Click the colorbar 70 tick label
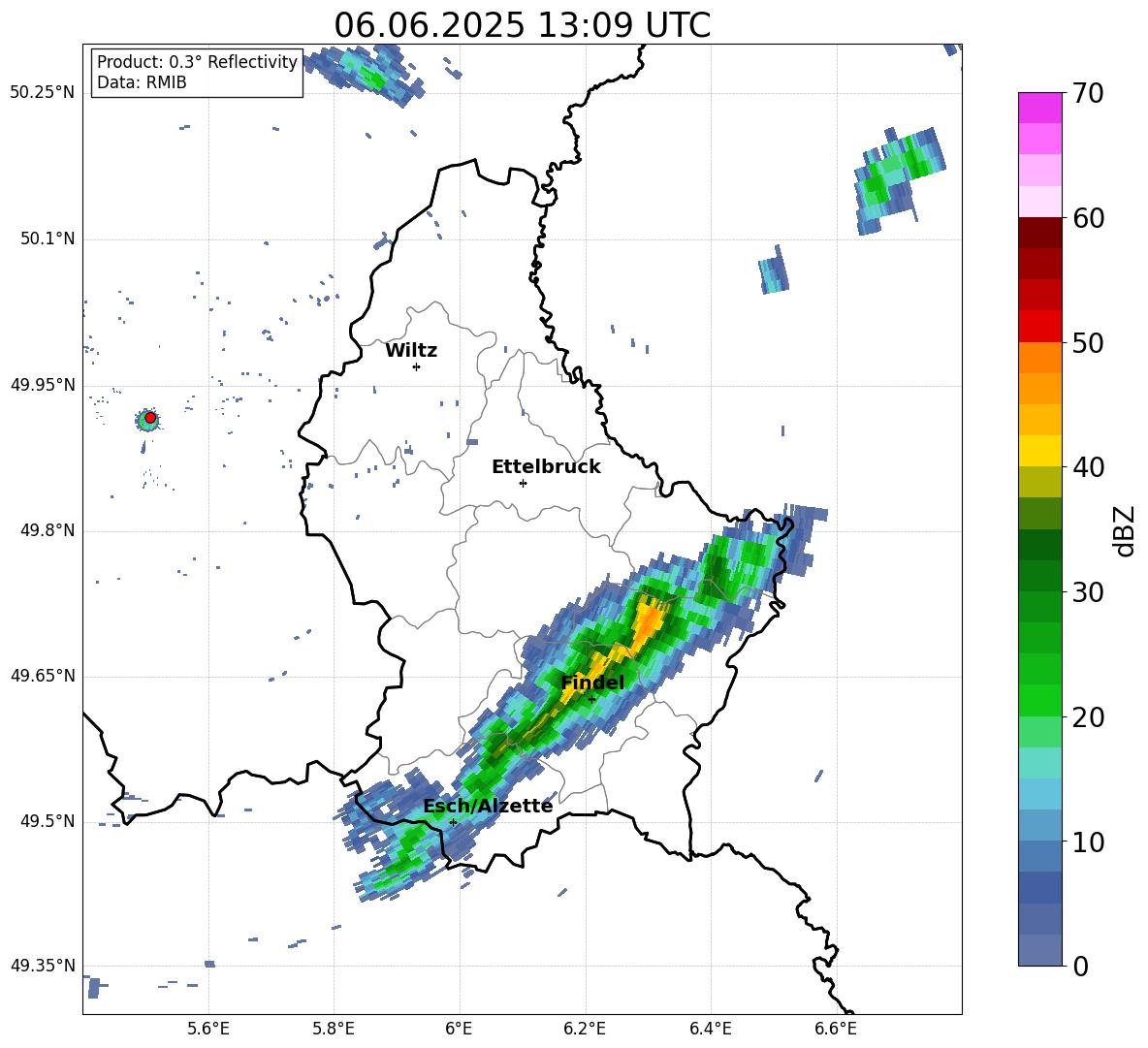The height and width of the screenshot is (1048, 1148). coord(1088,93)
